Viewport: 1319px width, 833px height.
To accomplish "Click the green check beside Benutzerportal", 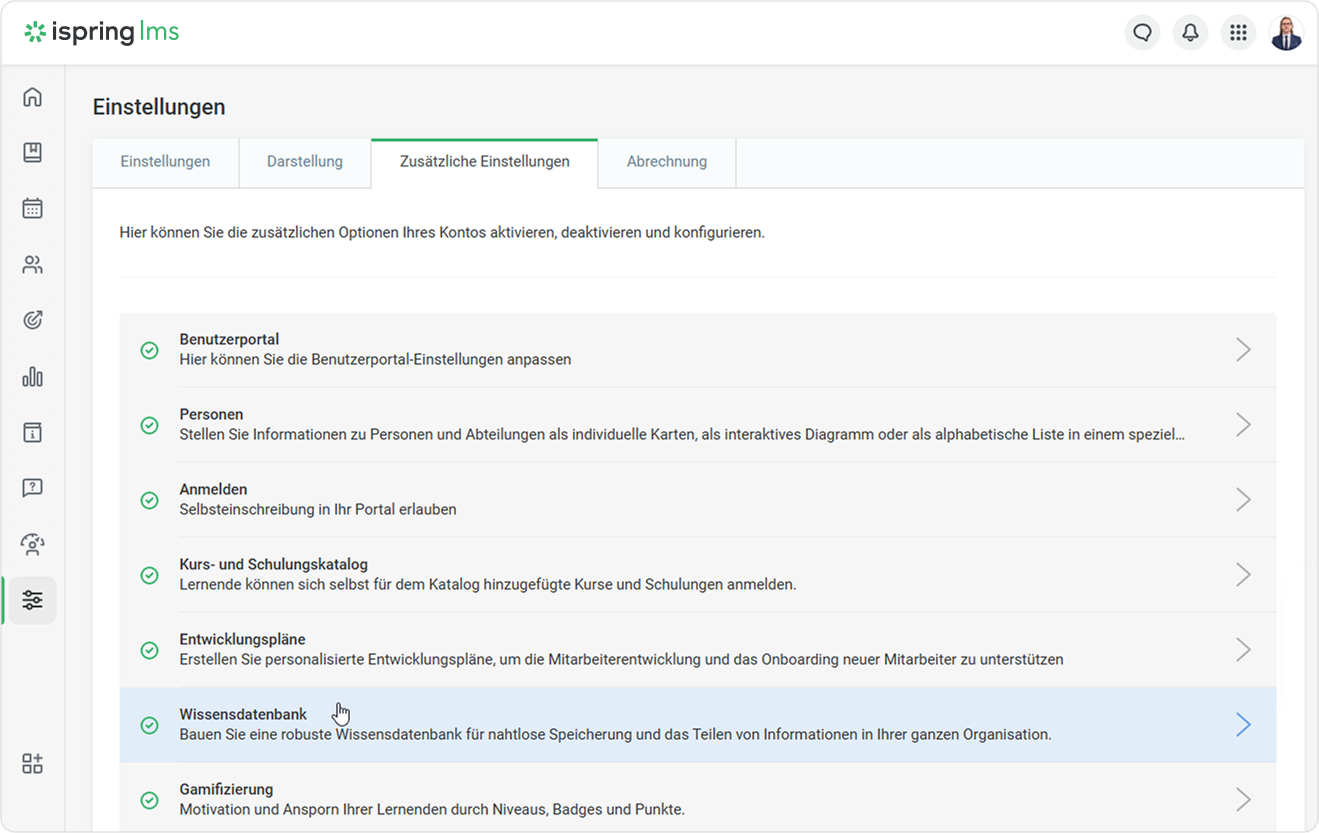I will point(149,350).
